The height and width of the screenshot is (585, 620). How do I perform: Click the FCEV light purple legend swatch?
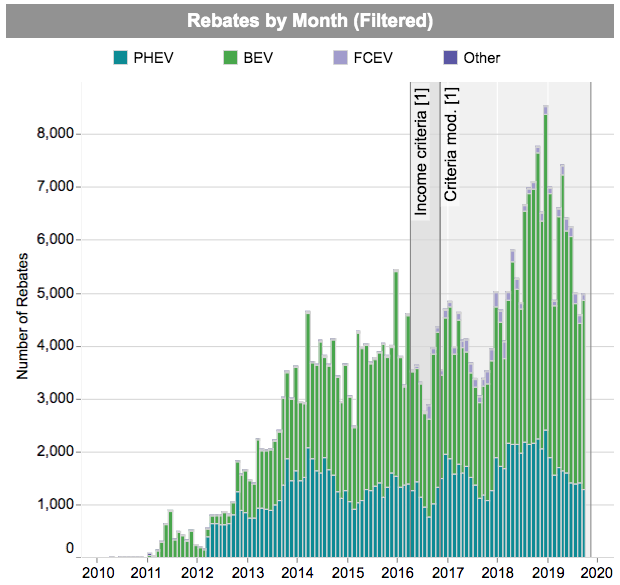[x=340, y=58]
